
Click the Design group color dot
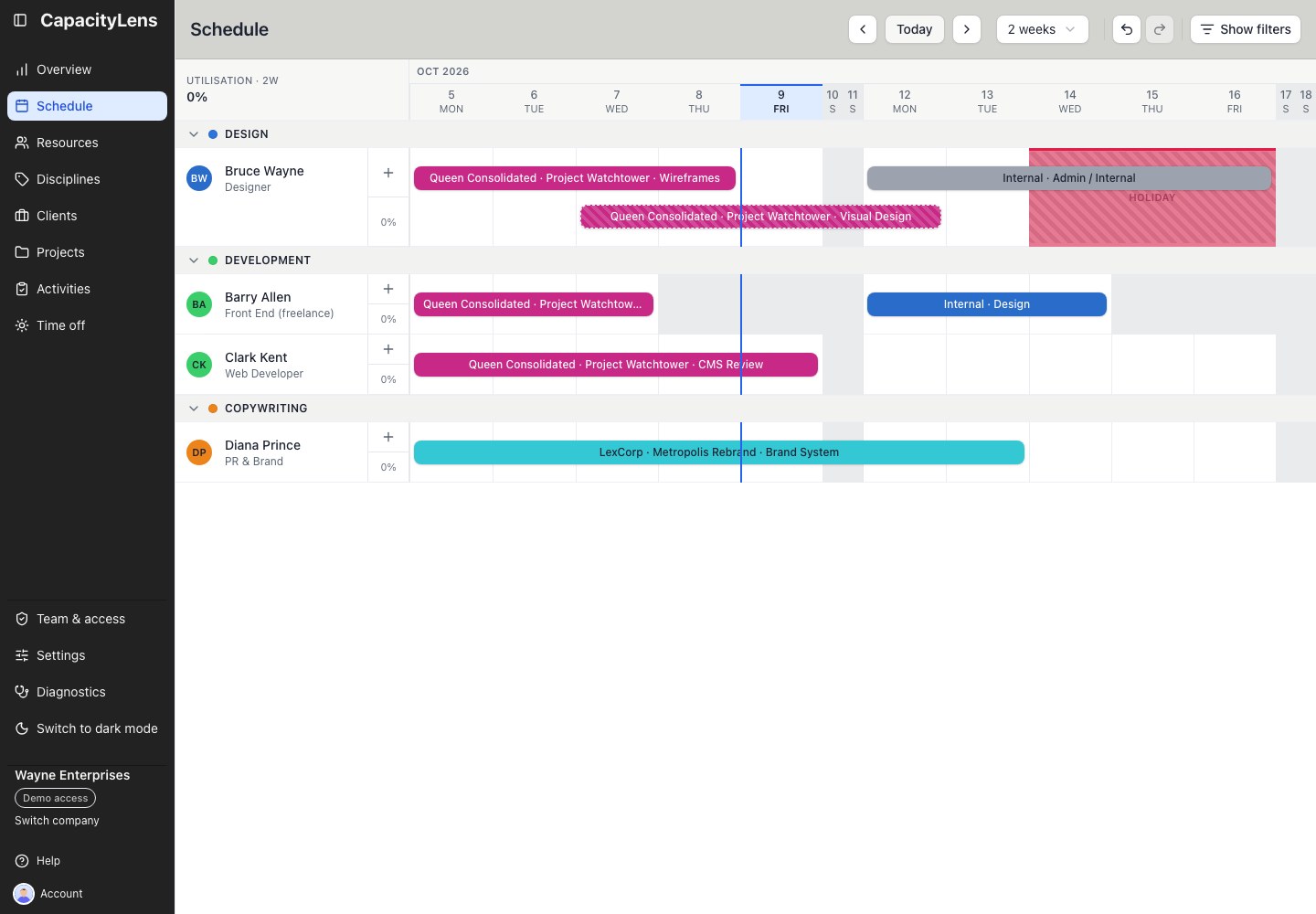pyautogui.click(x=213, y=134)
